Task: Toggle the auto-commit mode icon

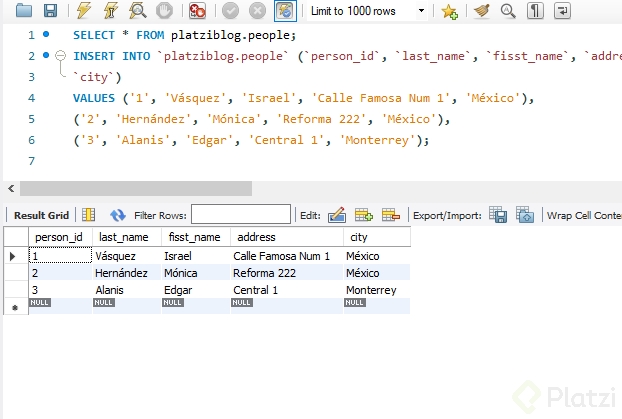Action: [285, 10]
